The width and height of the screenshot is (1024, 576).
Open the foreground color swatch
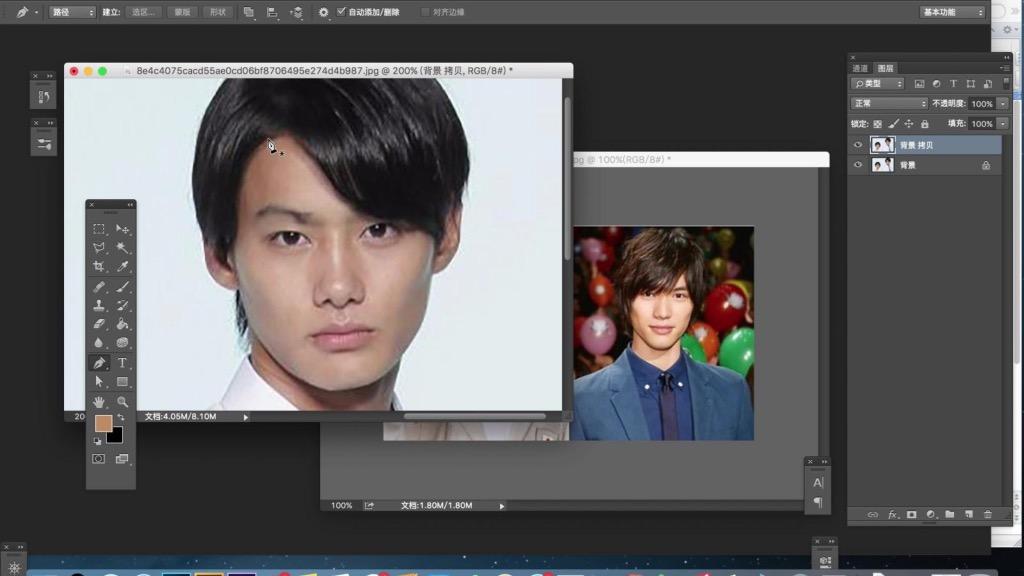click(103, 423)
